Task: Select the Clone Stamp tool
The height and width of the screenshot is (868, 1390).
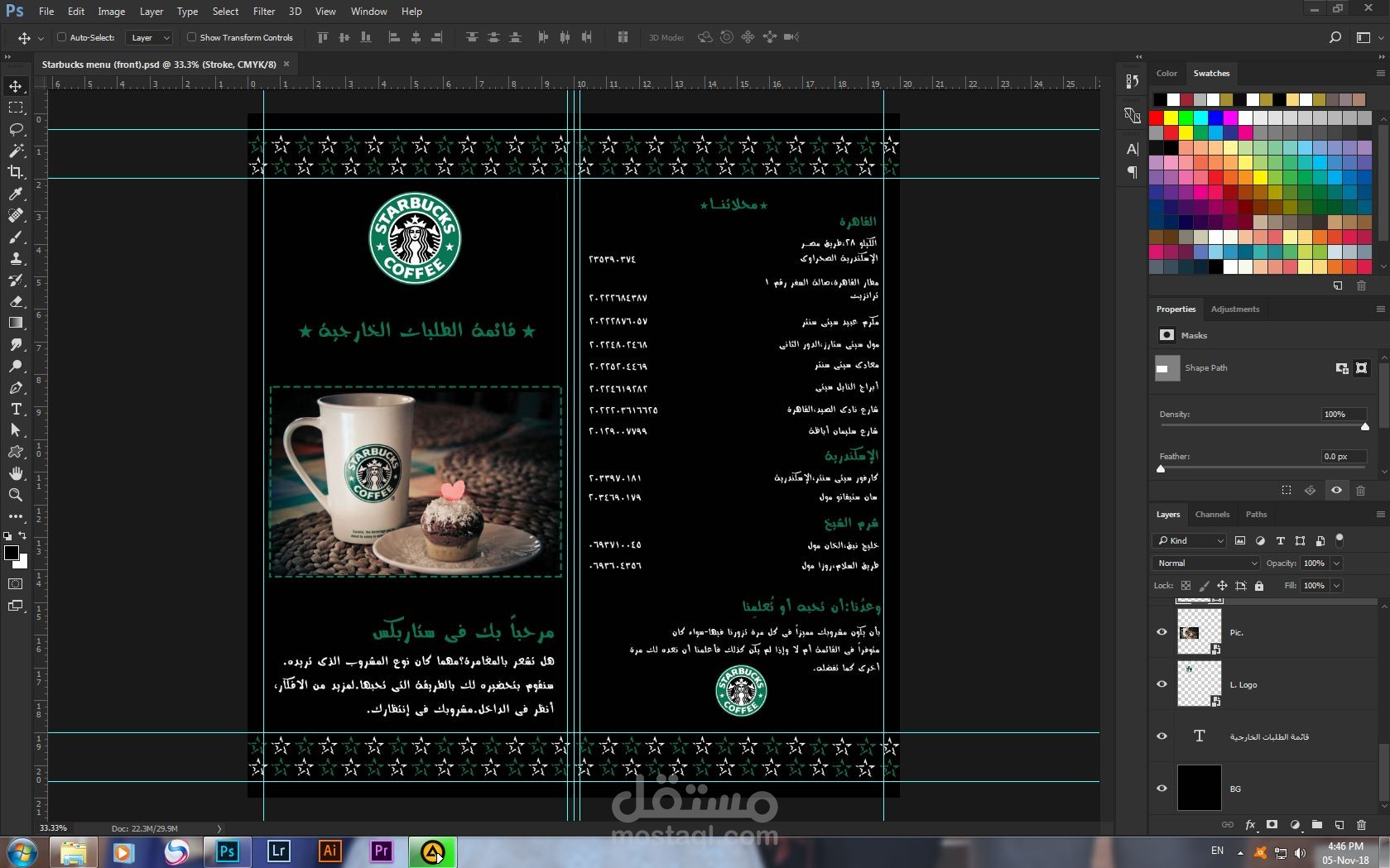Action: [x=16, y=258]
